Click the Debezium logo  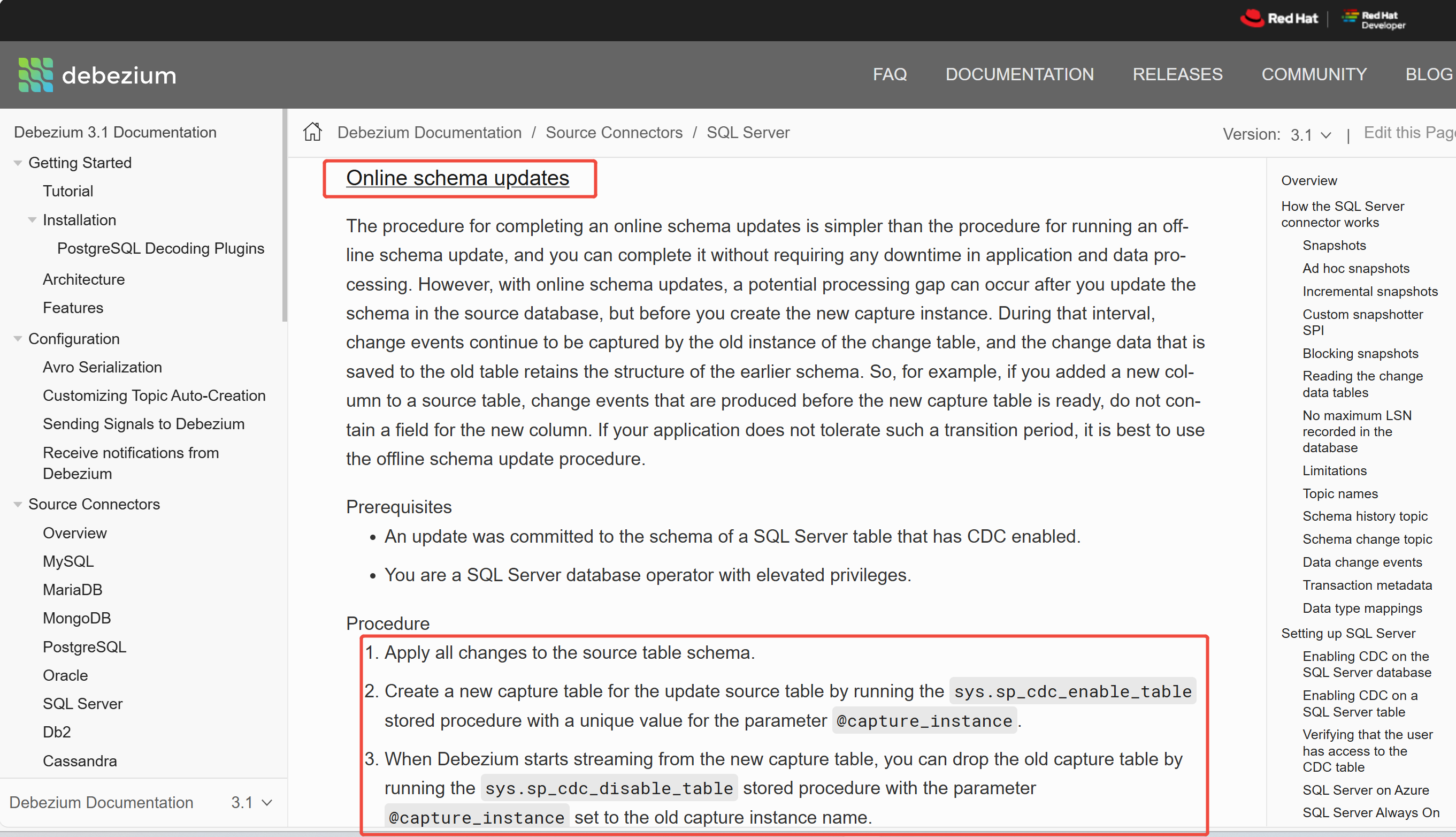(97, 75)
